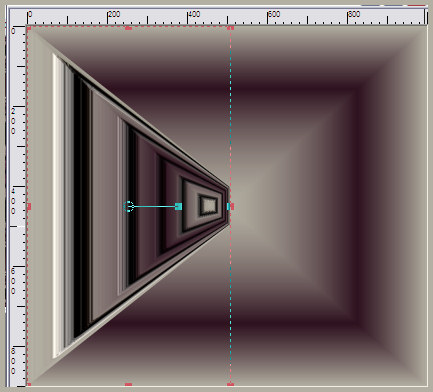Click the bottom-right selection handle
This screenshot has width=433, height=392.
coord(230,384)
